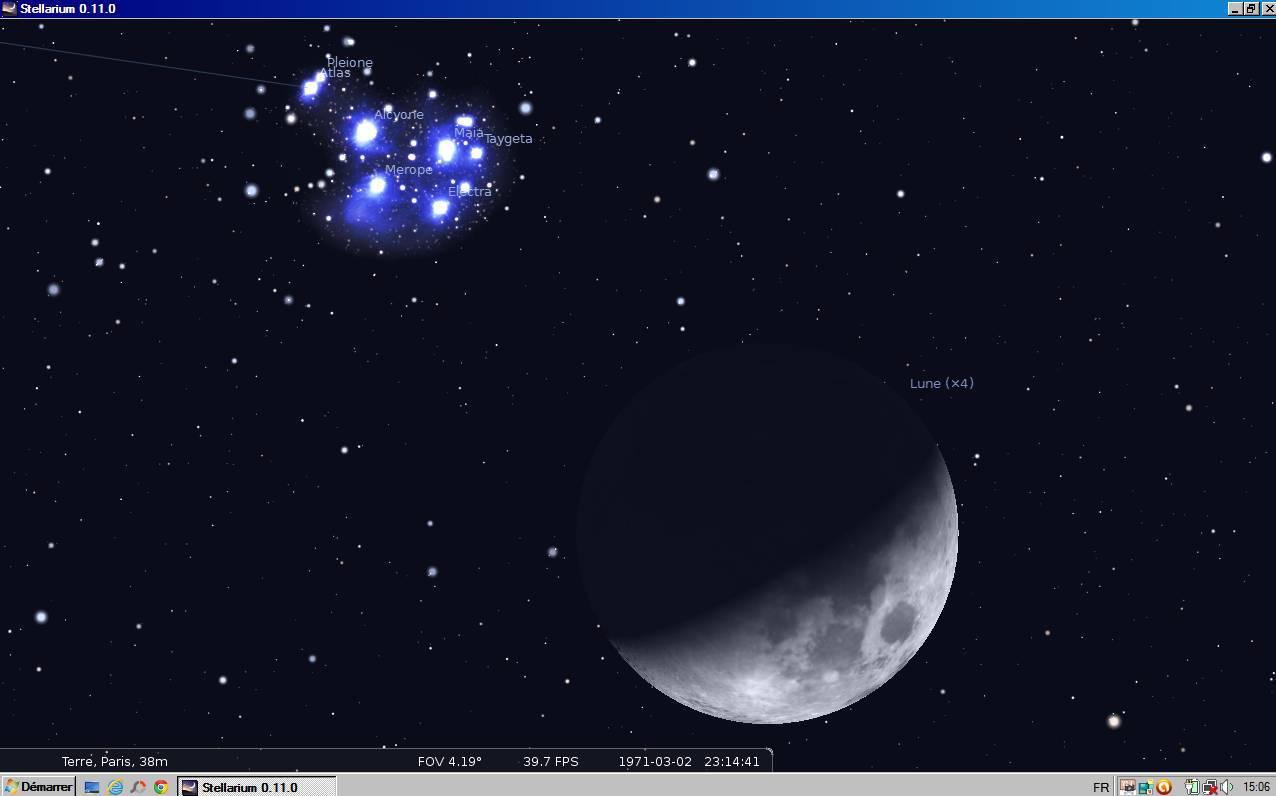Click the Show Desktop quick launch icon
The width and height of the screenshot is (1276, 796).
(x=92, y=787)
